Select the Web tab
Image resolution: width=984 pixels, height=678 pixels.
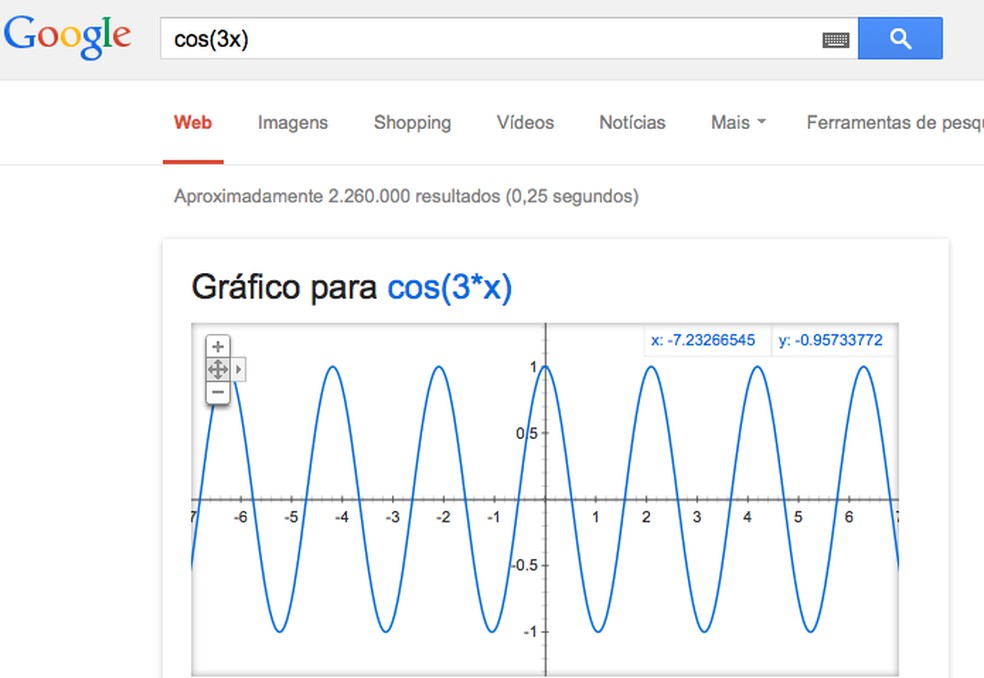point(193,123)
